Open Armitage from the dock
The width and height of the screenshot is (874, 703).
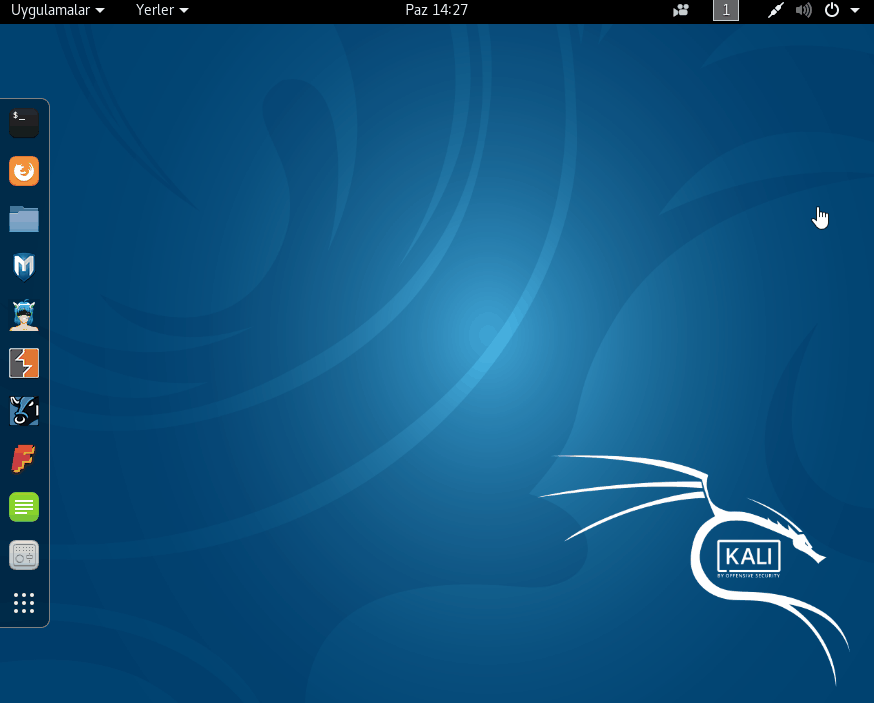point(24,315)
